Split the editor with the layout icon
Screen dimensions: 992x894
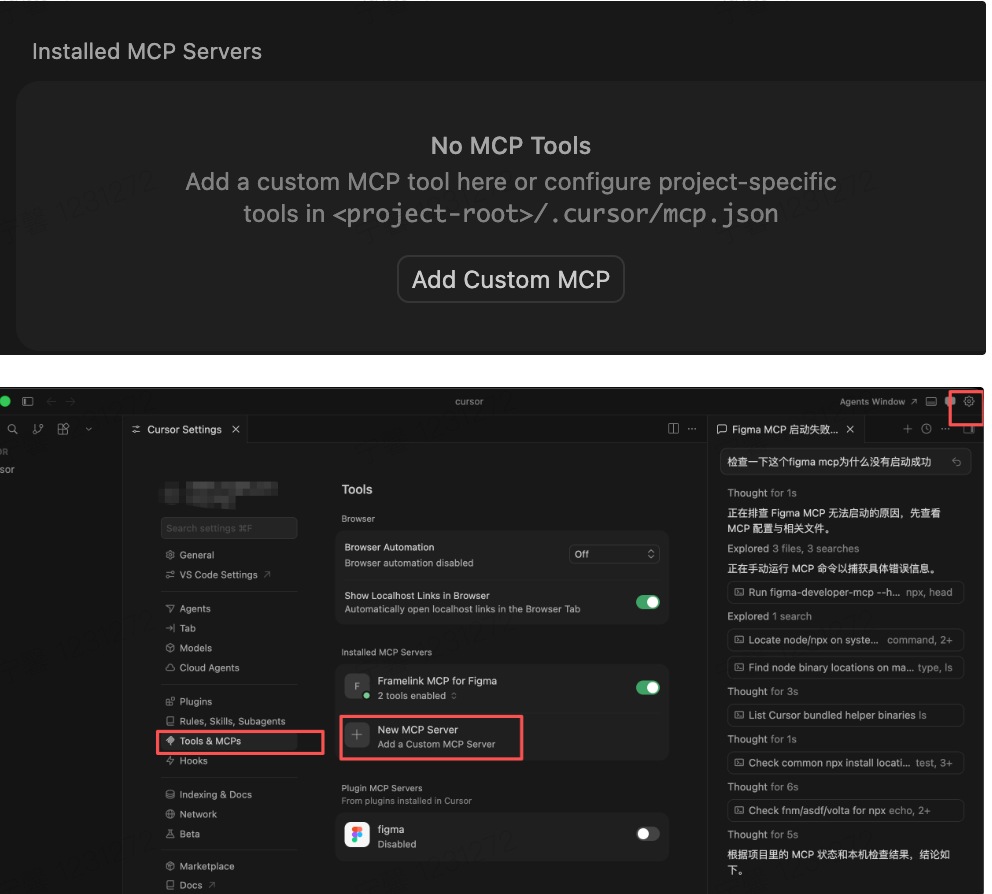pos(673,428)
